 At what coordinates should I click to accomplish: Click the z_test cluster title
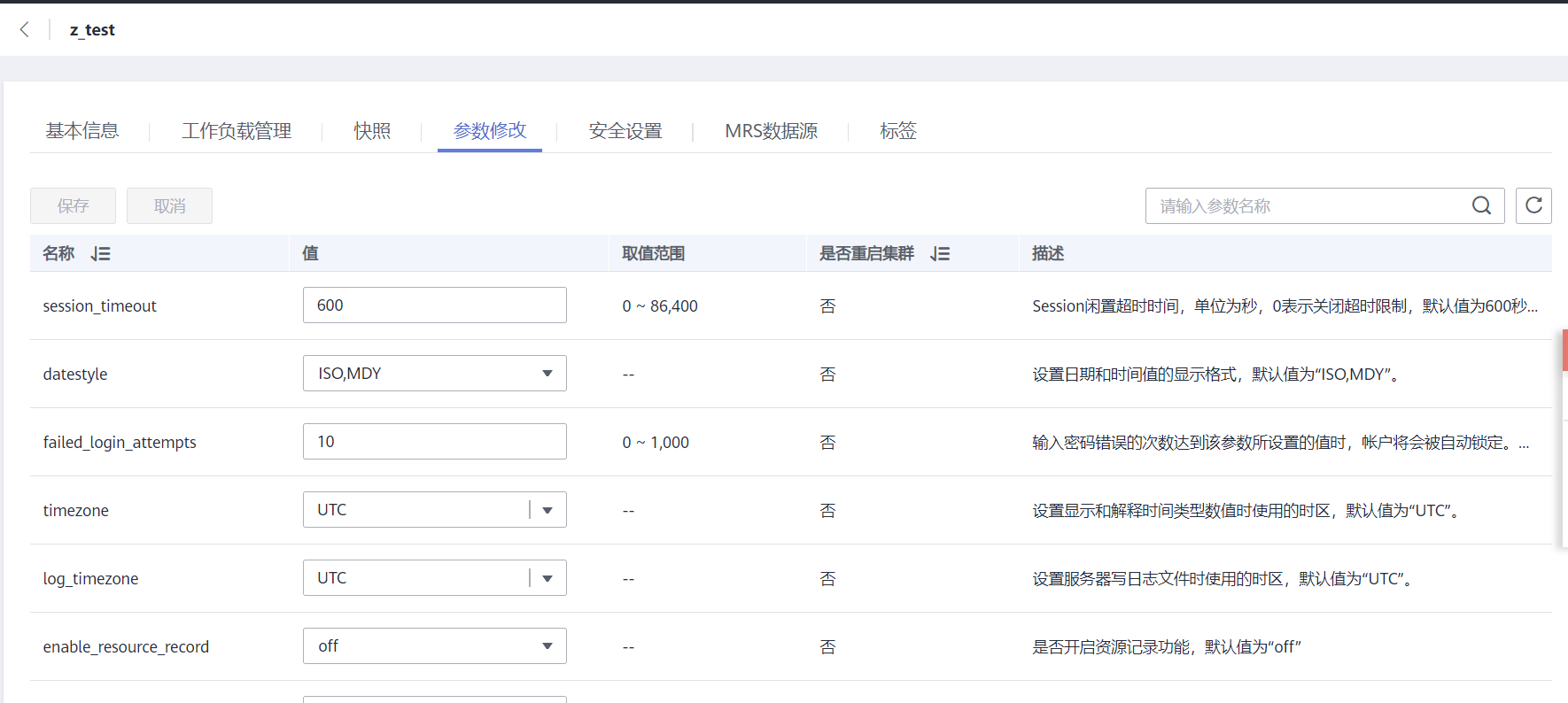coord(92,29)
